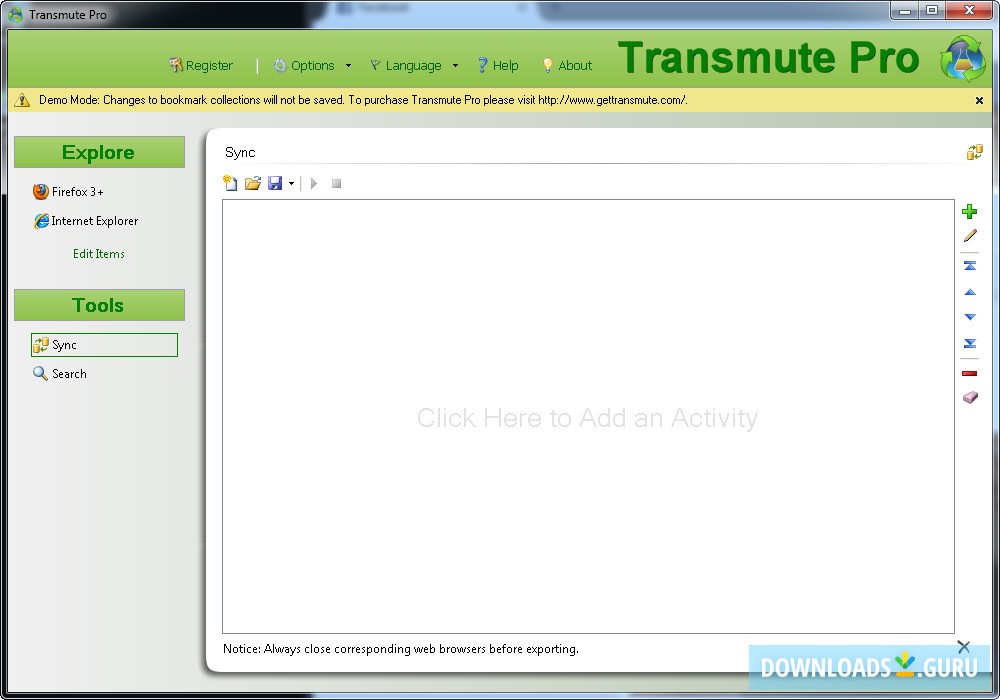Screen dimensions: 1000x700
Task: Click the magnifier Search icon
Action: pos(40,374)
